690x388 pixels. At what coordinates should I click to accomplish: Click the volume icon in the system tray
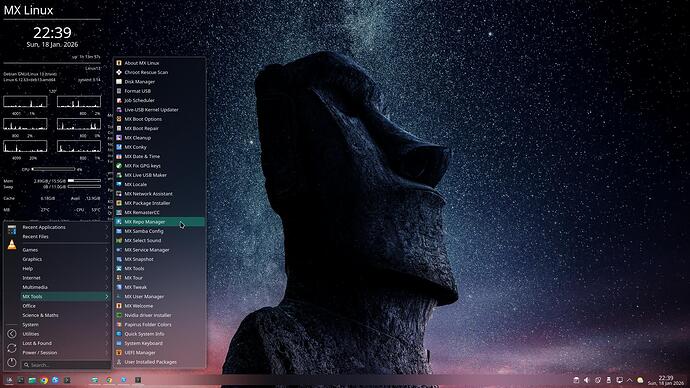(x=586, y=380)
